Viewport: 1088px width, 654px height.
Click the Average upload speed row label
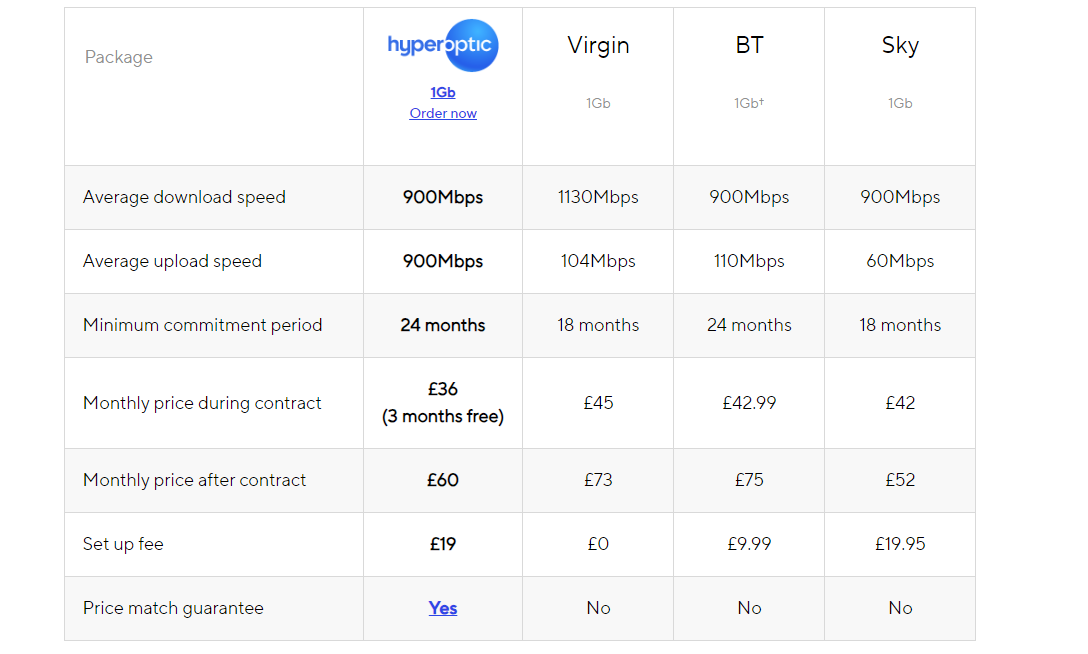(x=172, y=261)
